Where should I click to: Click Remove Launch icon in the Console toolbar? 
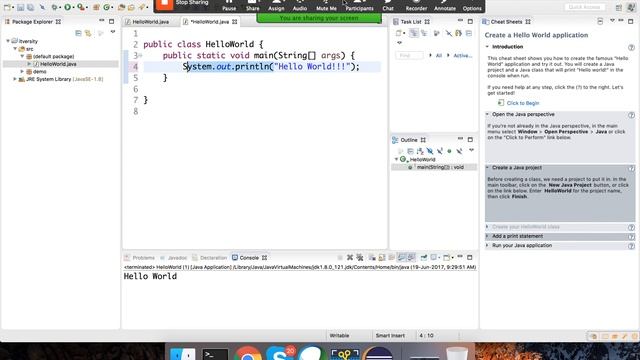[x=350, y=258]
